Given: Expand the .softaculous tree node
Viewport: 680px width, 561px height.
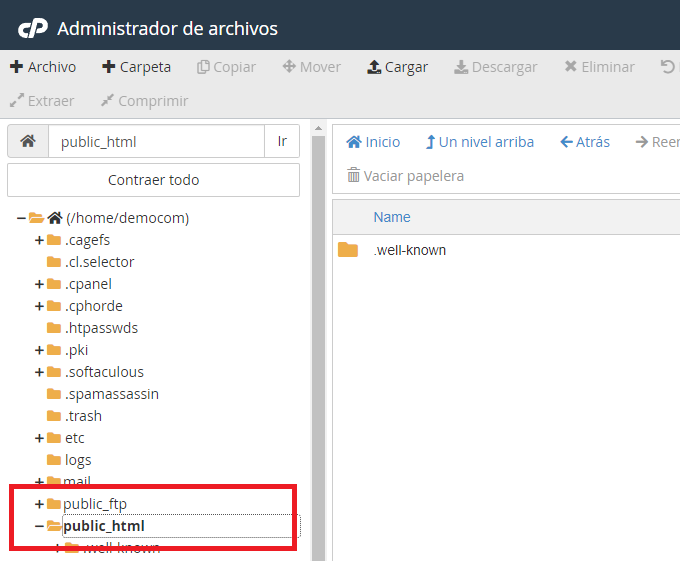Looking at the screenshot, I should click(39, 372).
